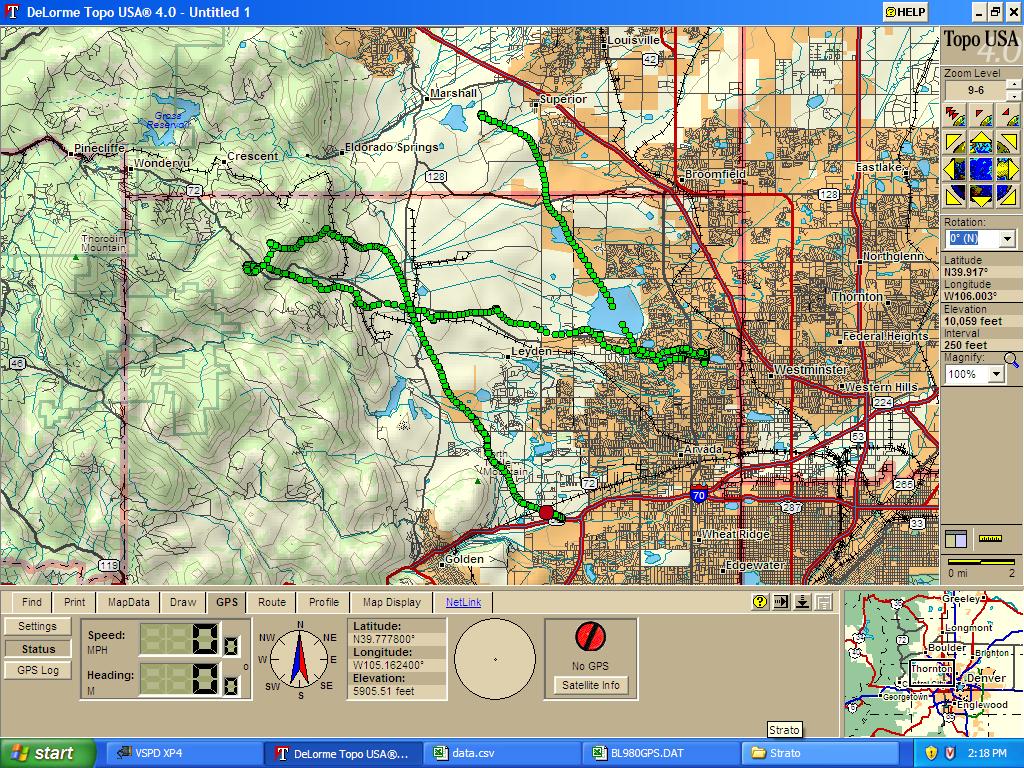Click the yellow question mark tab help icon
Screen dimensions: 1024x768
760,601
